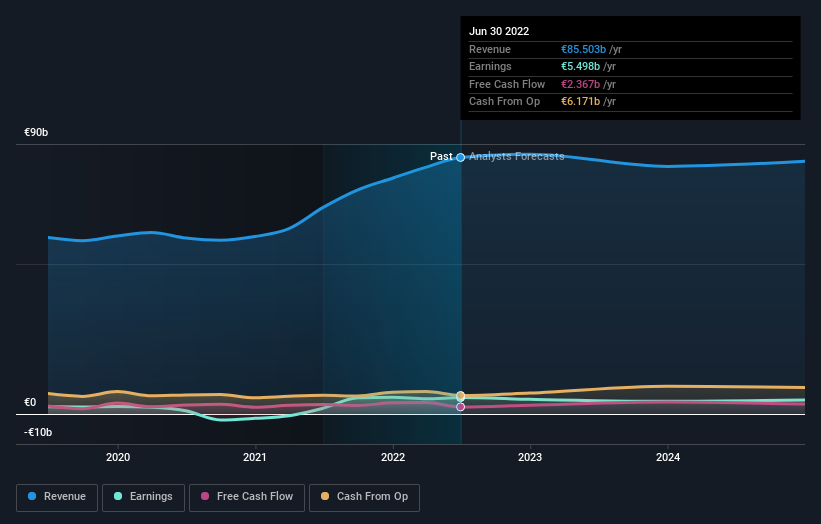Click the €0 y-axis label
Screen dimensions: 821x524
[30, 403]
